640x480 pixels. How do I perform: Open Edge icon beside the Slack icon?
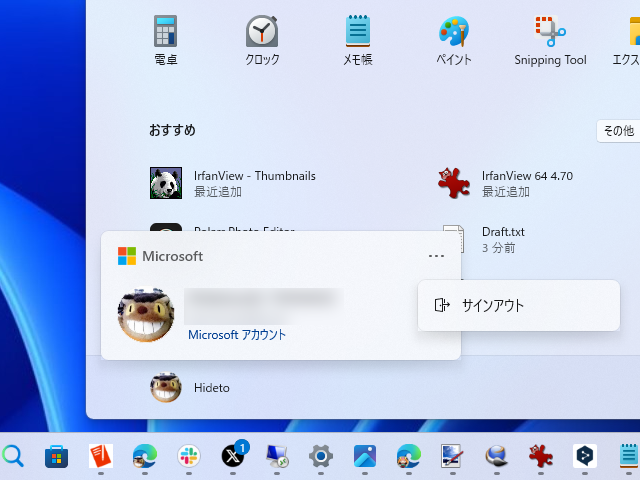coord(144,456)
